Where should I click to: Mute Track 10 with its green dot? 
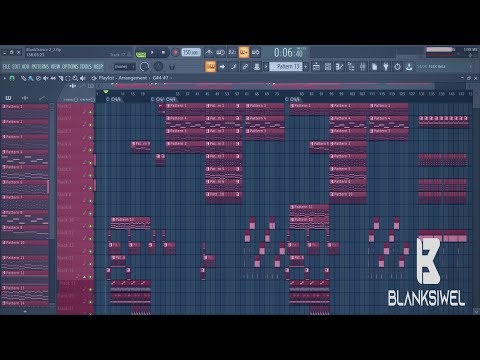[x=90, y=226]
